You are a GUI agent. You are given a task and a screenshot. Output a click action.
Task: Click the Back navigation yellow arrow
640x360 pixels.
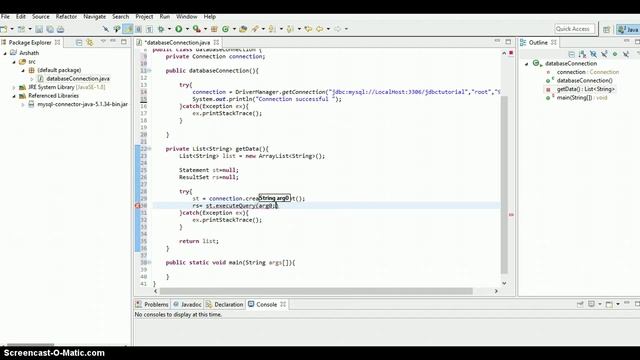pyautogui.click(x=320, y=29)
